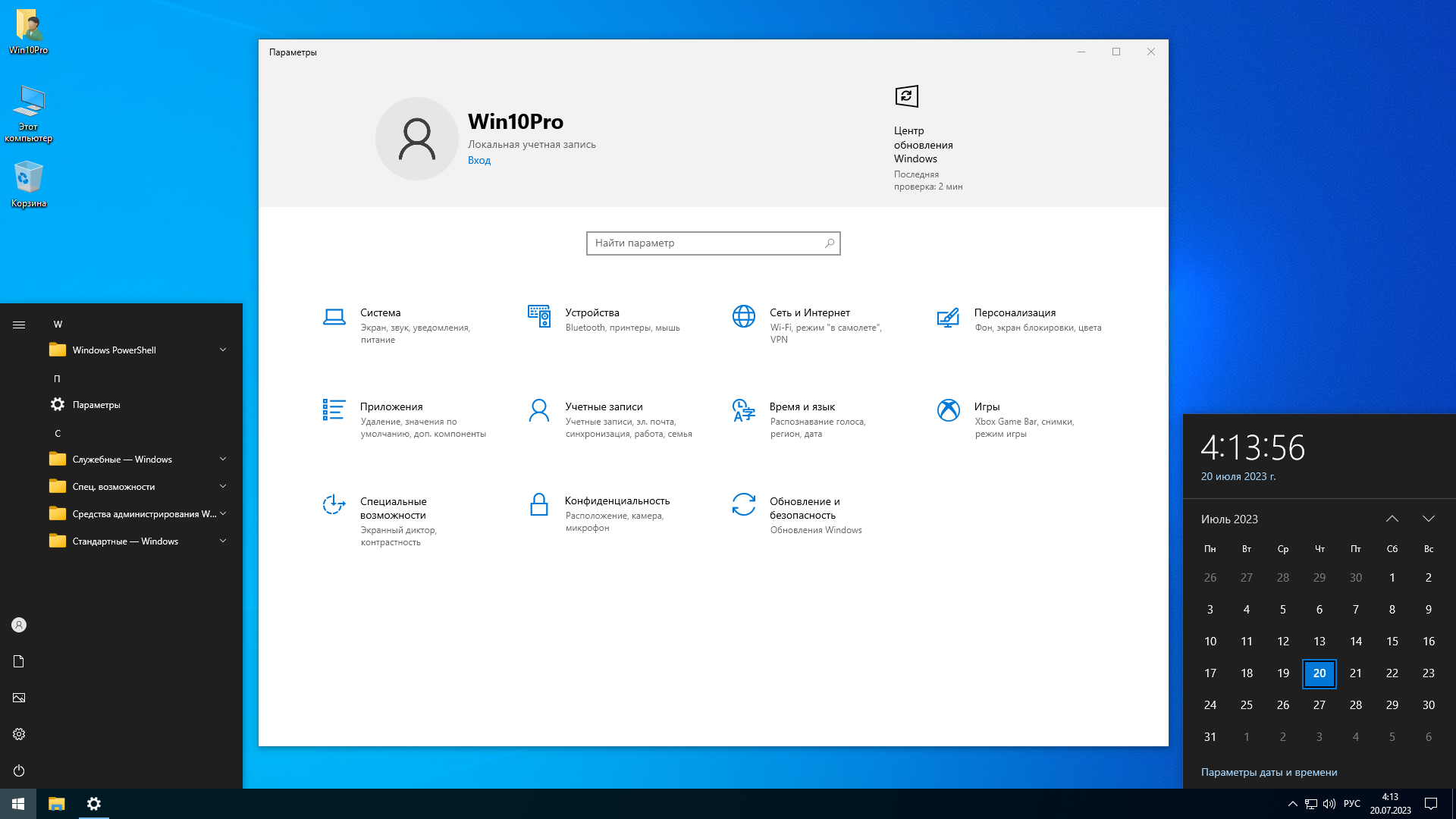The image size is (1456, 819).
Task: Open the Приложения settings icon
Action: (x=334, y=409)
